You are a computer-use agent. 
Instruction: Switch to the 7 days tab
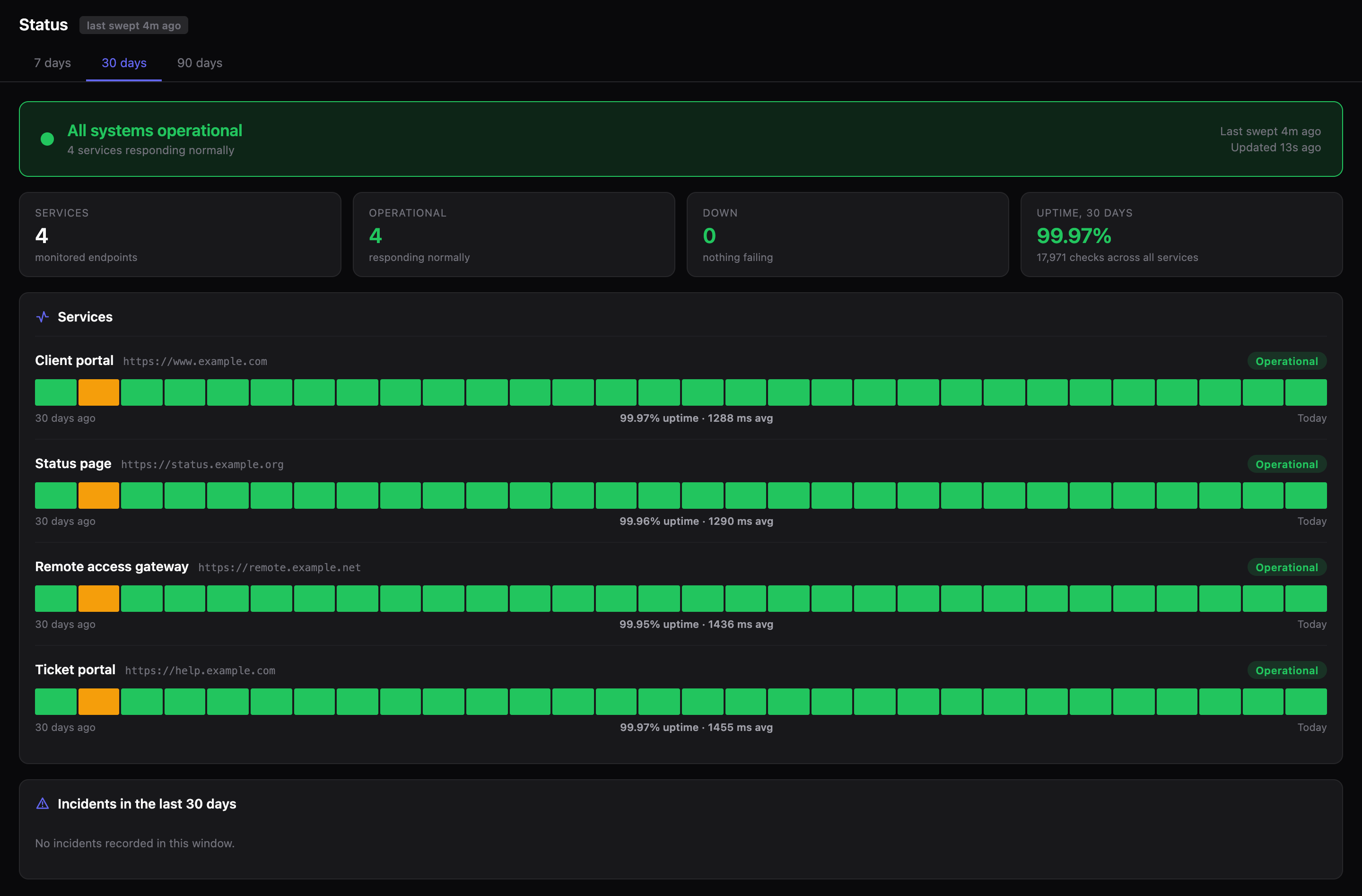pos(52,63)
